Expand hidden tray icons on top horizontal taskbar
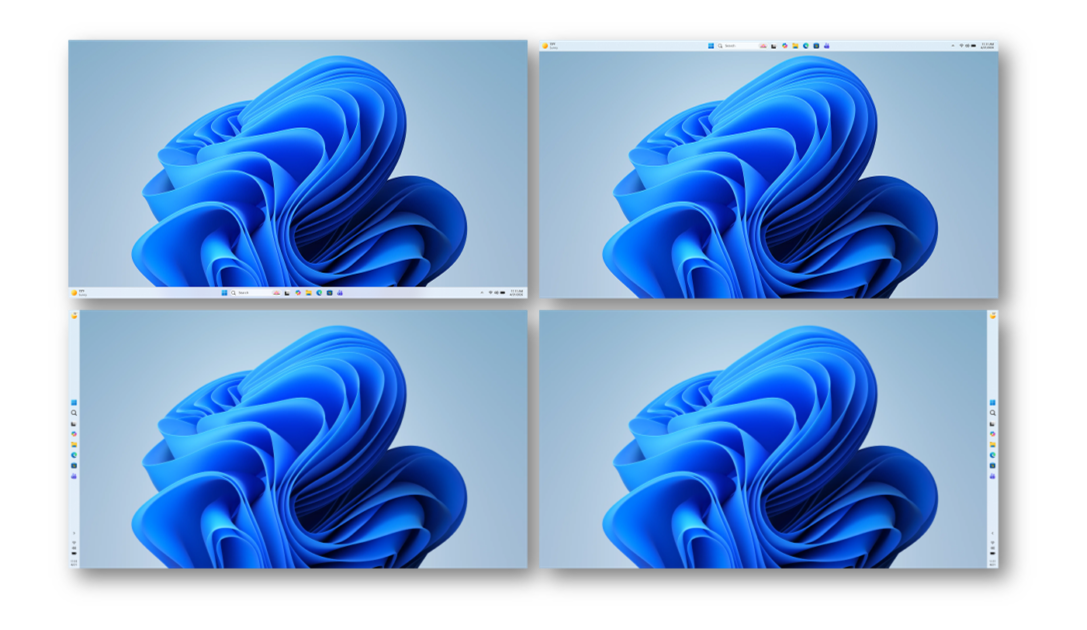The height and width of the screenshot is (630, 1087). [x=953, y=46]
